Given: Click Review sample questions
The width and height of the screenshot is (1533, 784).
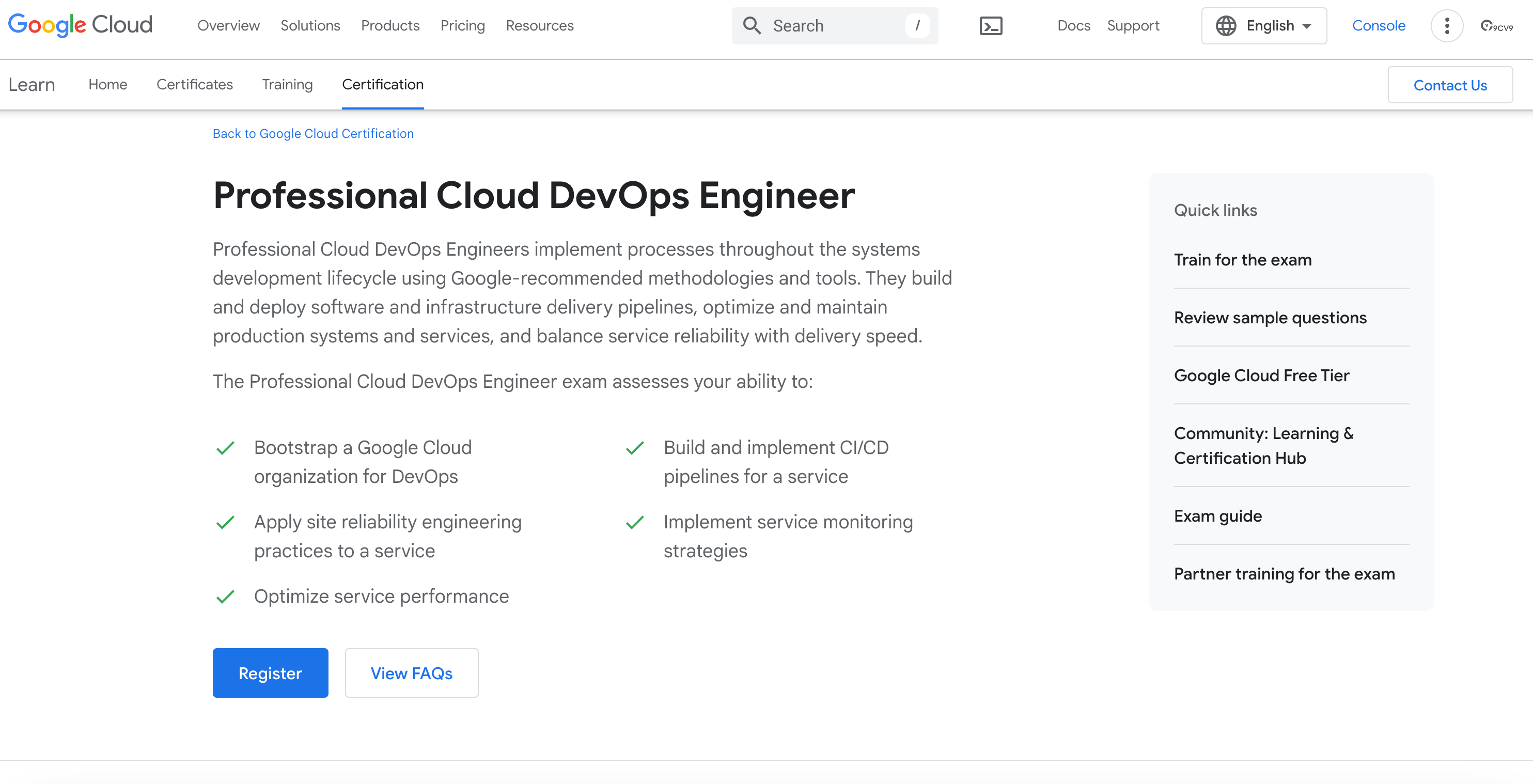Looking at the screenshot, I should [x=1270, y=317].
